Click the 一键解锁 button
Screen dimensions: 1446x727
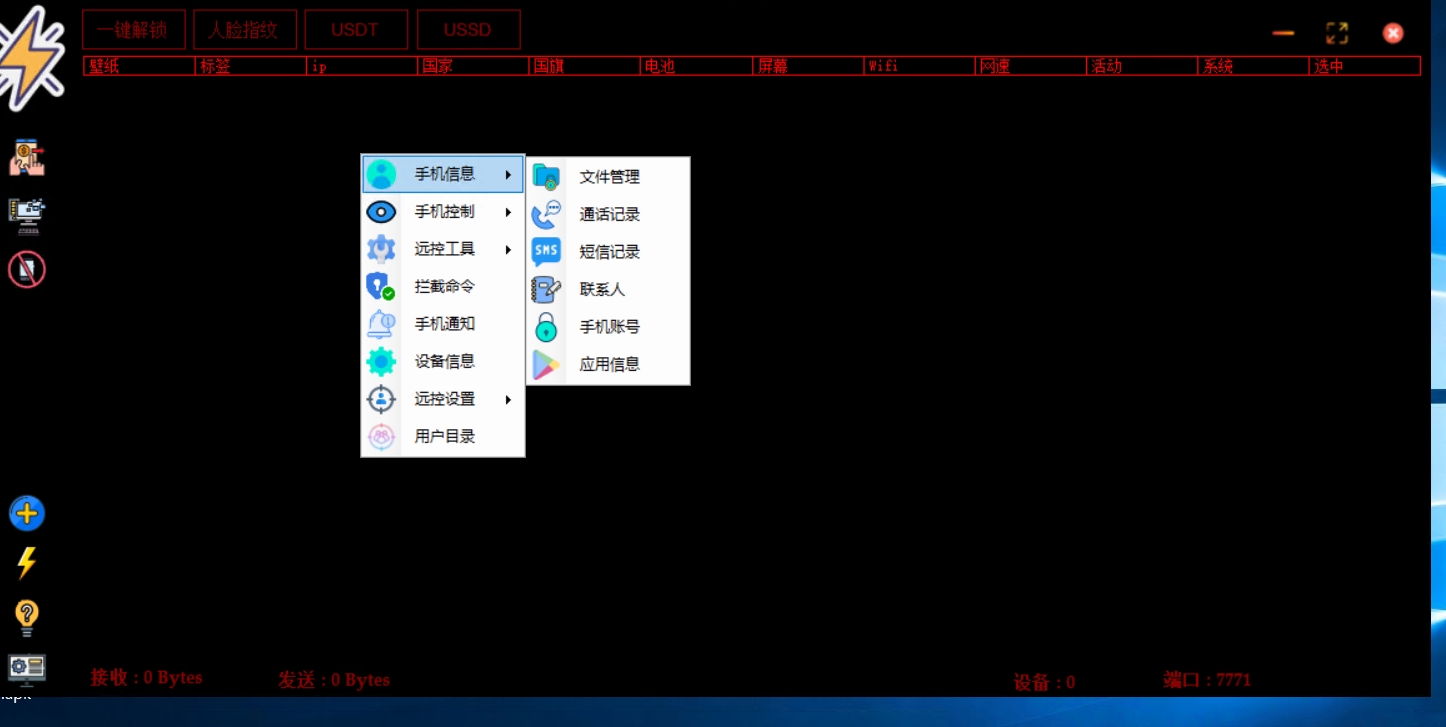tap(134, 30)
